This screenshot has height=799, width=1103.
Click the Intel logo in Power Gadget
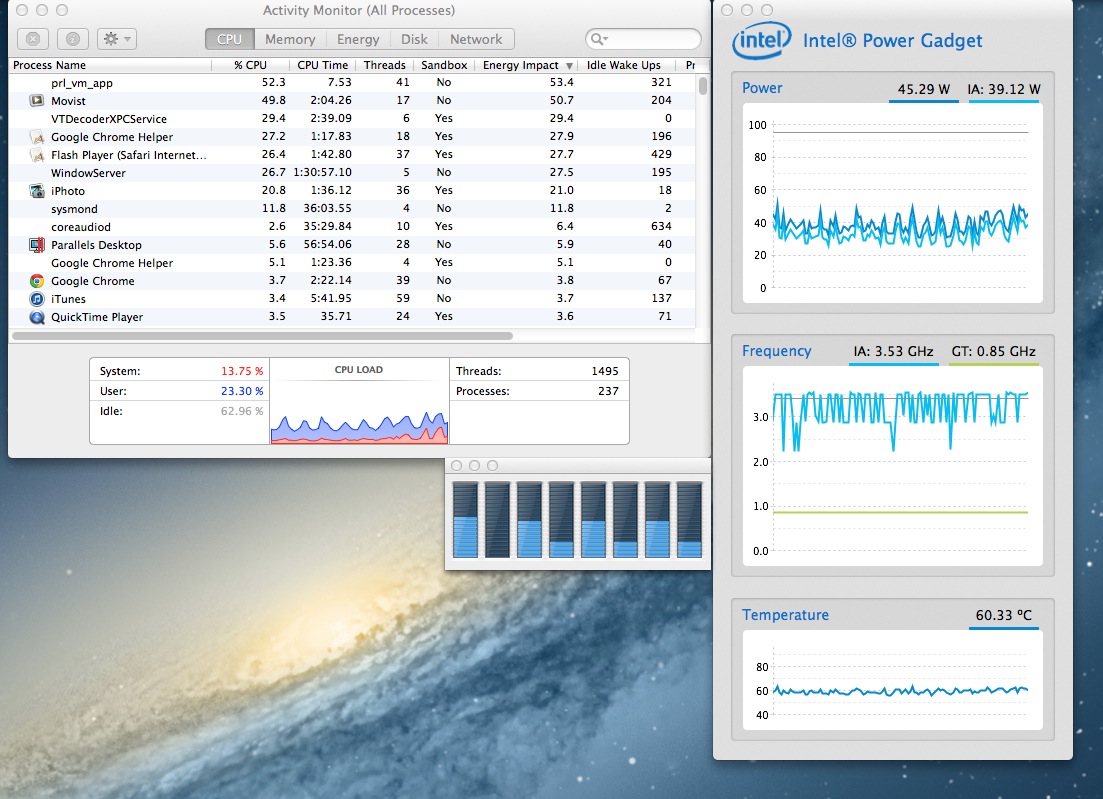click(x=761, y=40)
